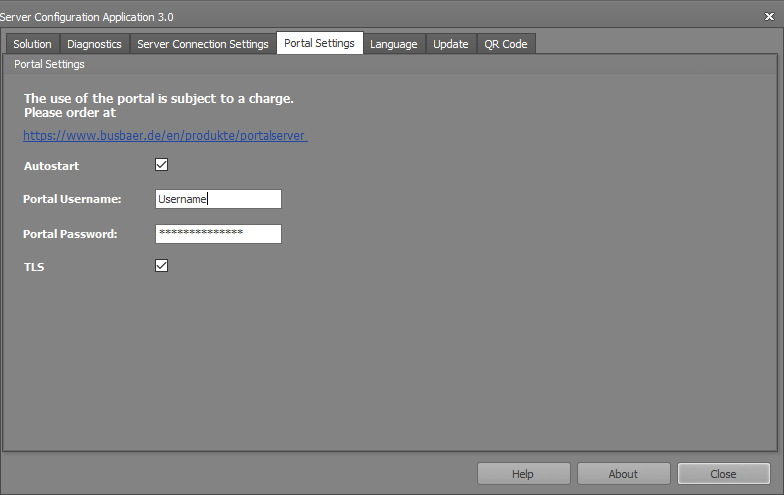This screenshot has height=495, width=784.
Task: Toggle the Autostart checkbox
Action: (162, 164)
